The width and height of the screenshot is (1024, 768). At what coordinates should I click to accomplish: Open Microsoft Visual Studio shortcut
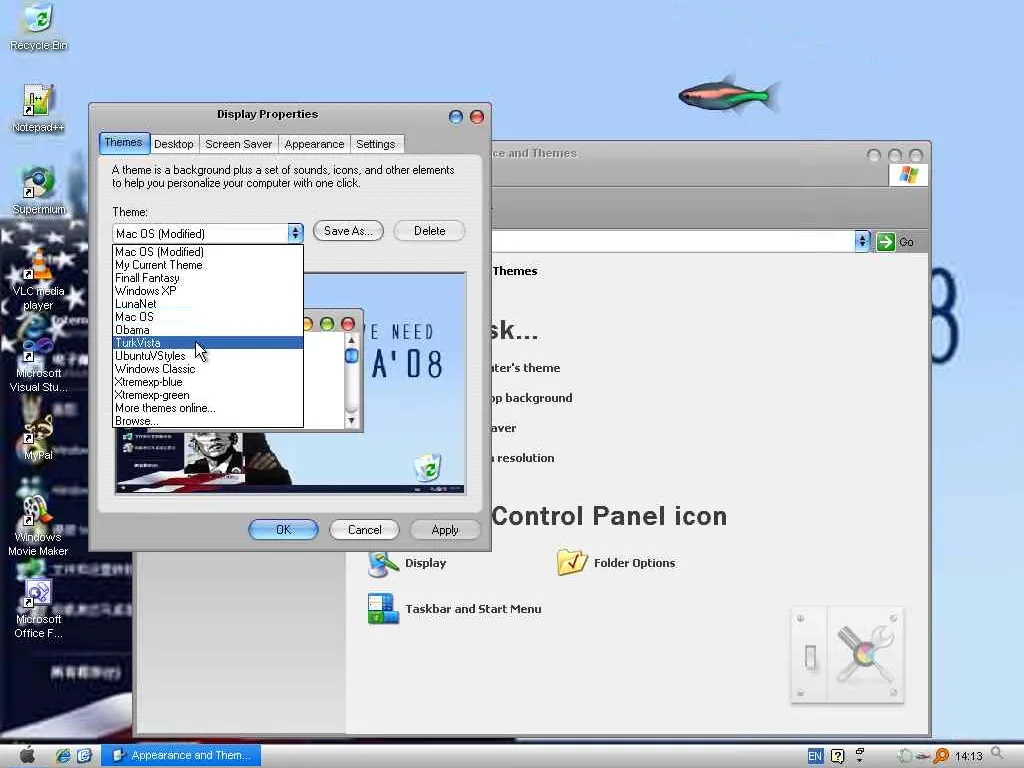39,366
